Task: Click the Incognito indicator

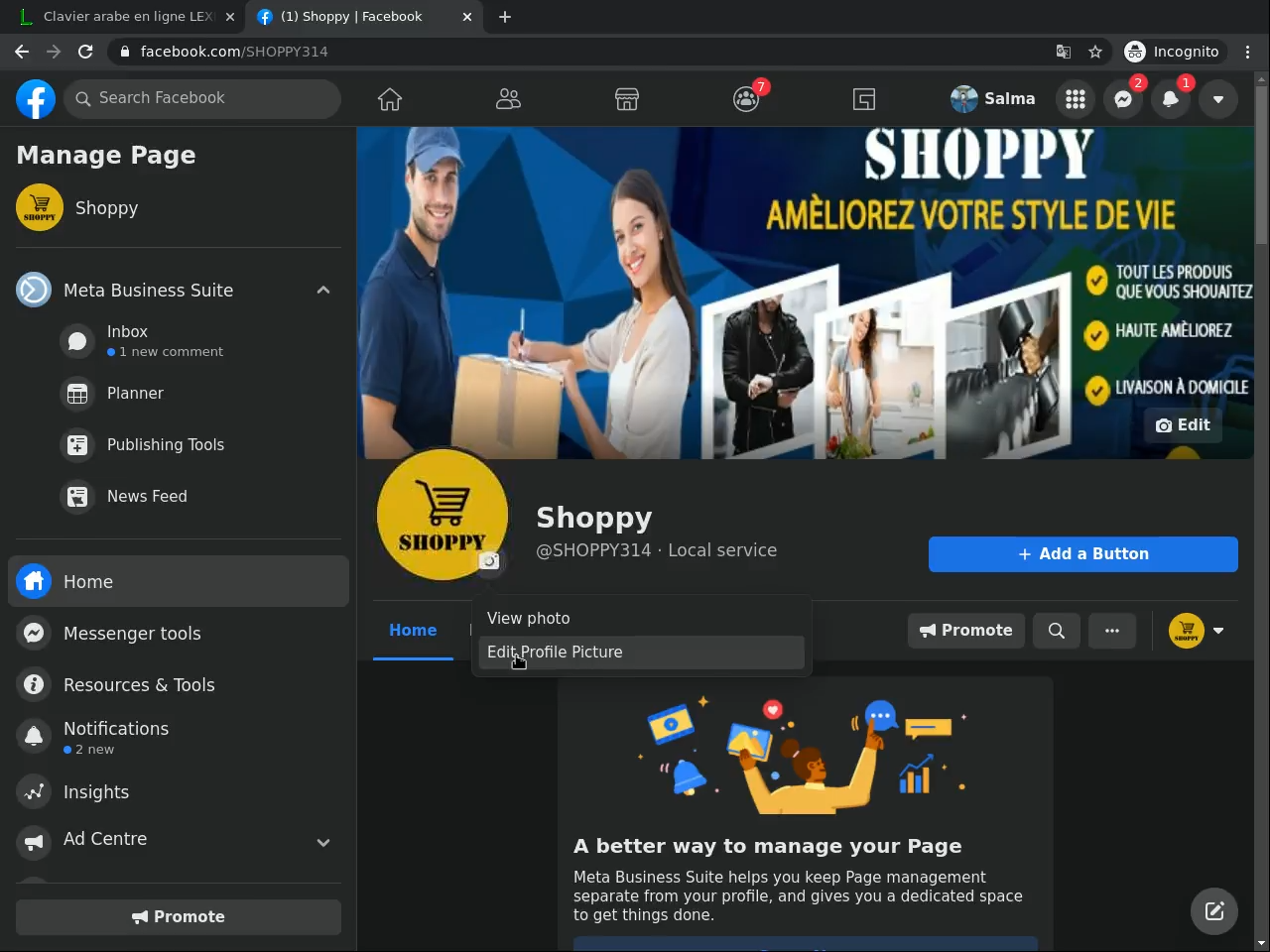Action: [1173, 52]
